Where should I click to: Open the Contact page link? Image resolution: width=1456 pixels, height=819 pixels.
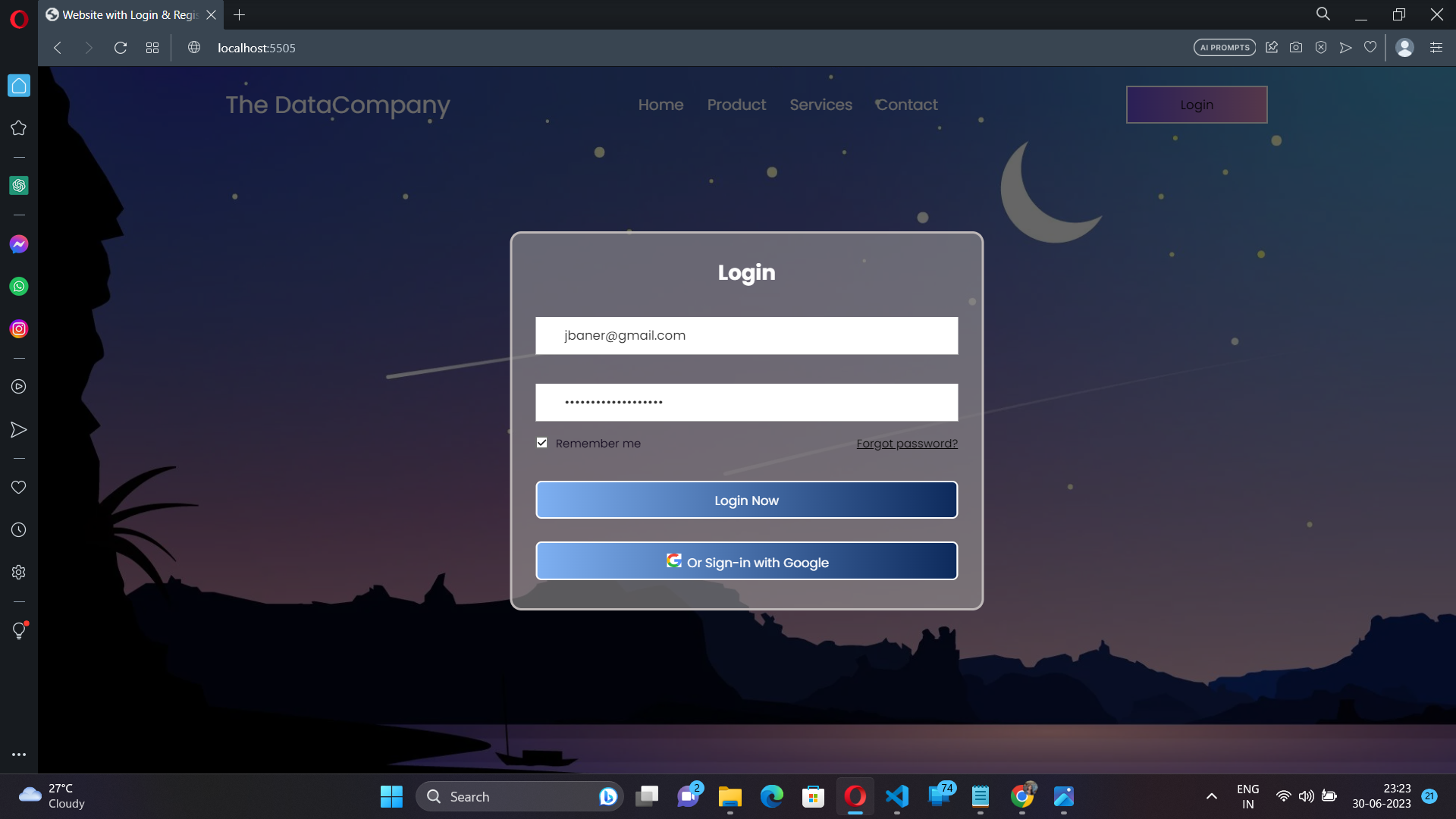coord(906,105)
